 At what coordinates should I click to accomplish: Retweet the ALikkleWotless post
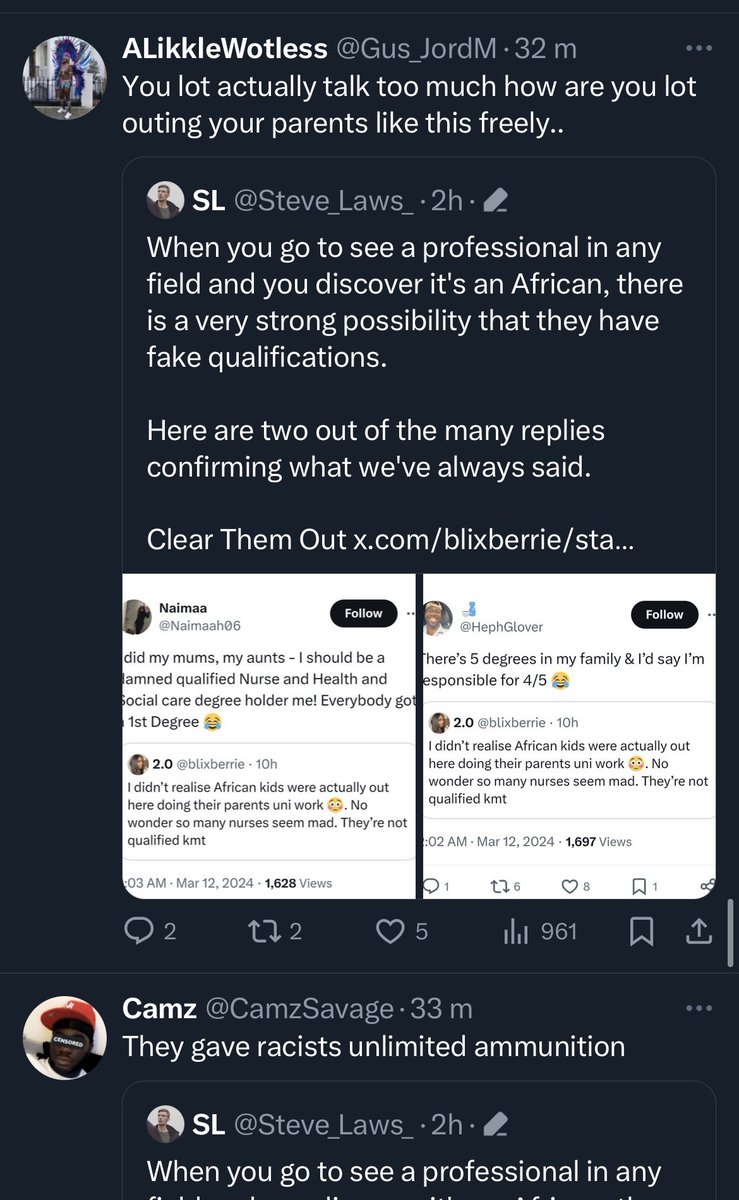click(263, 932)
